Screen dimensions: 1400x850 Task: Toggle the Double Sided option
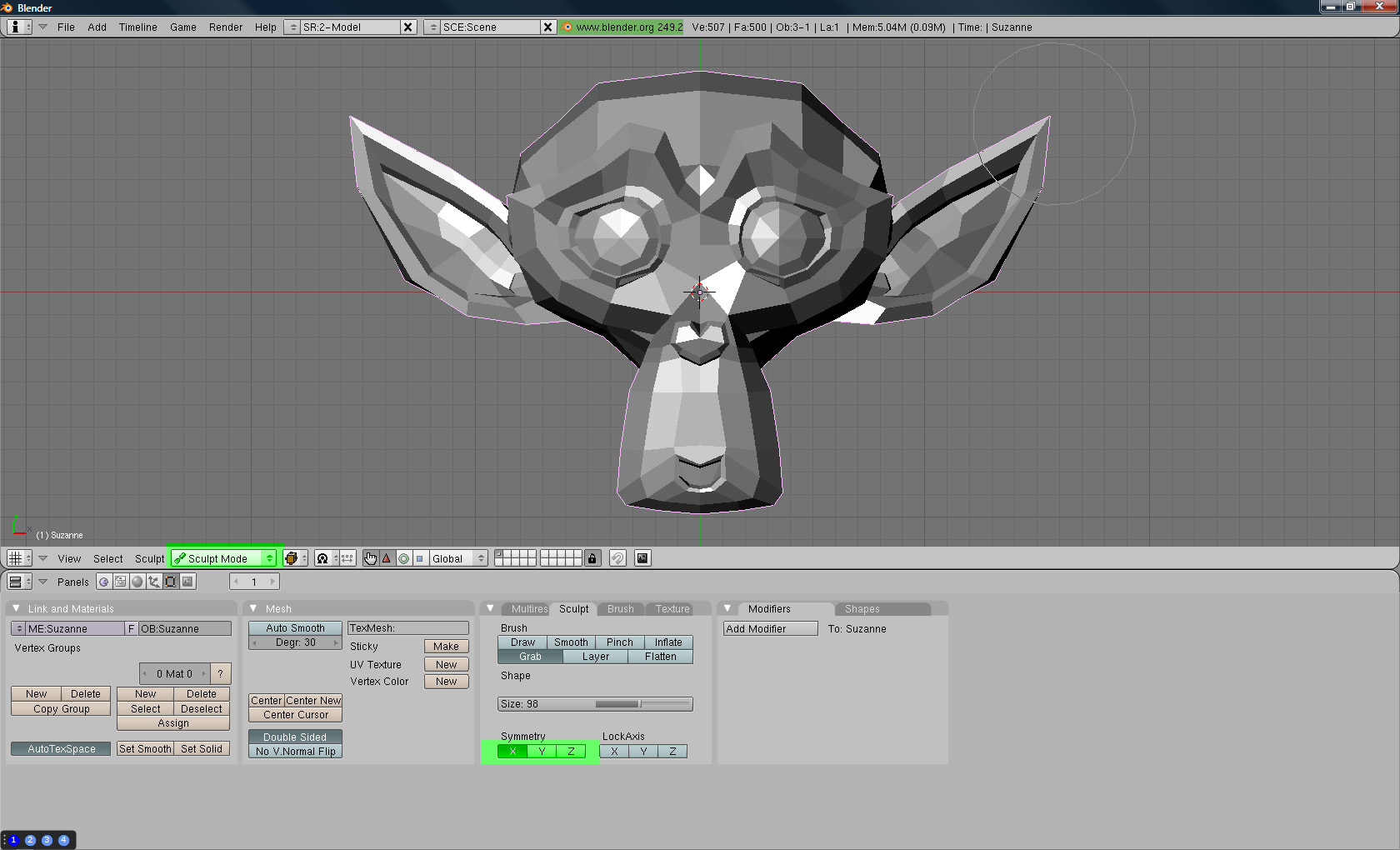[x=295, y=737]
